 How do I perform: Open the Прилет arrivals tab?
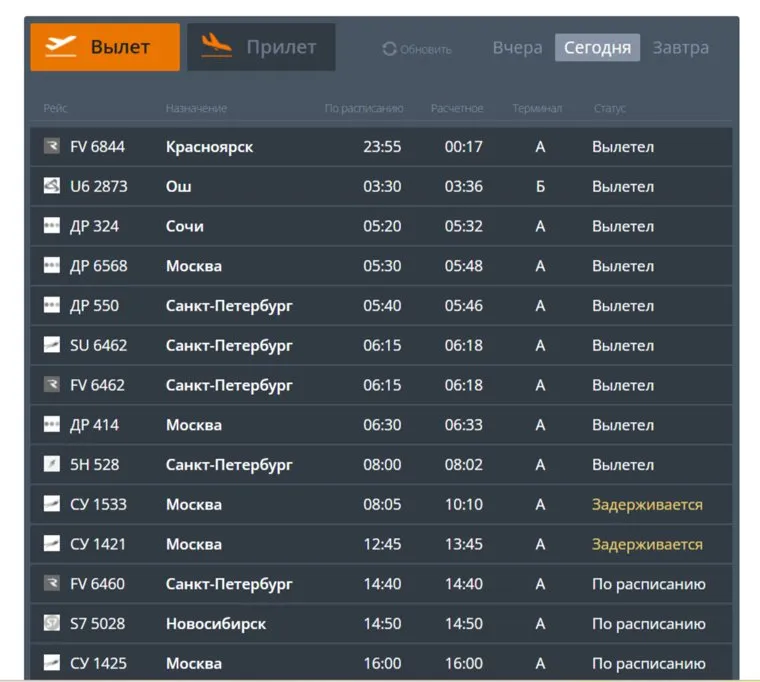coord(261,47)
